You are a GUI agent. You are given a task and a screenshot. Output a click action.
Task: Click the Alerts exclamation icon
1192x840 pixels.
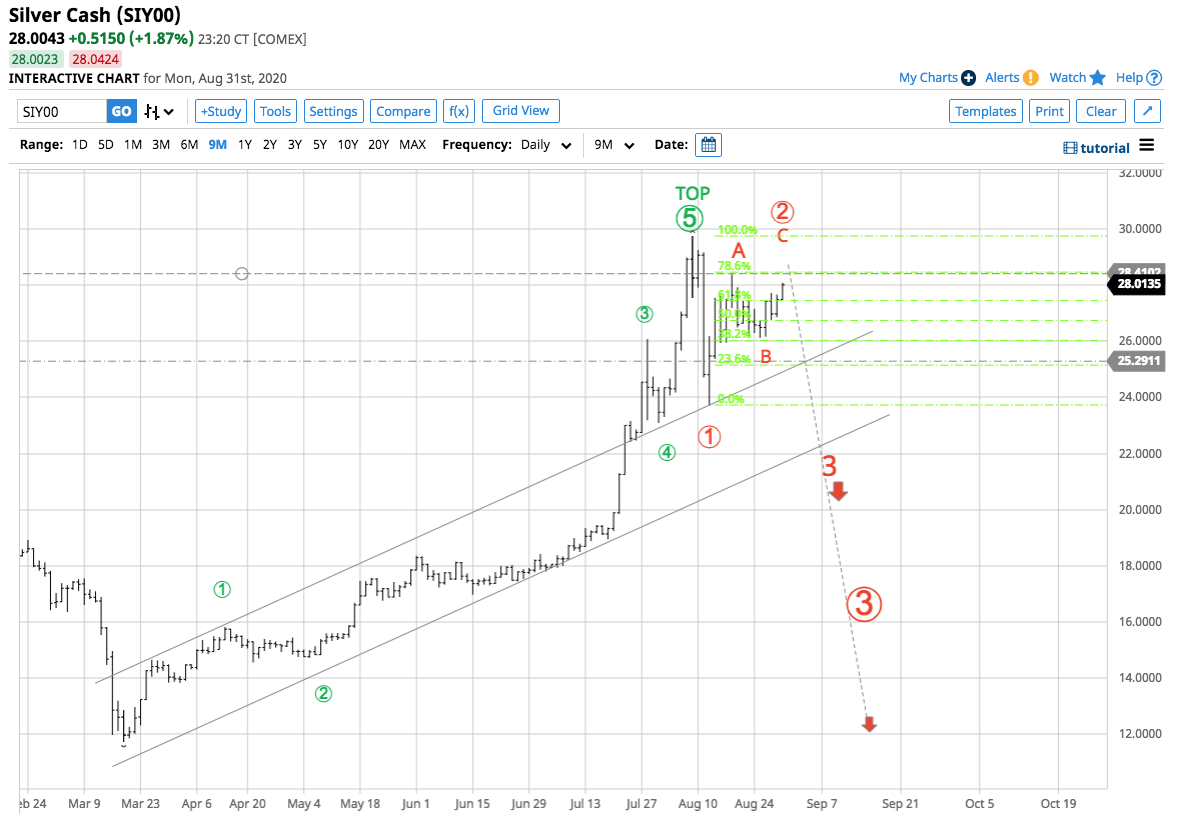(x=1030, y=78)
